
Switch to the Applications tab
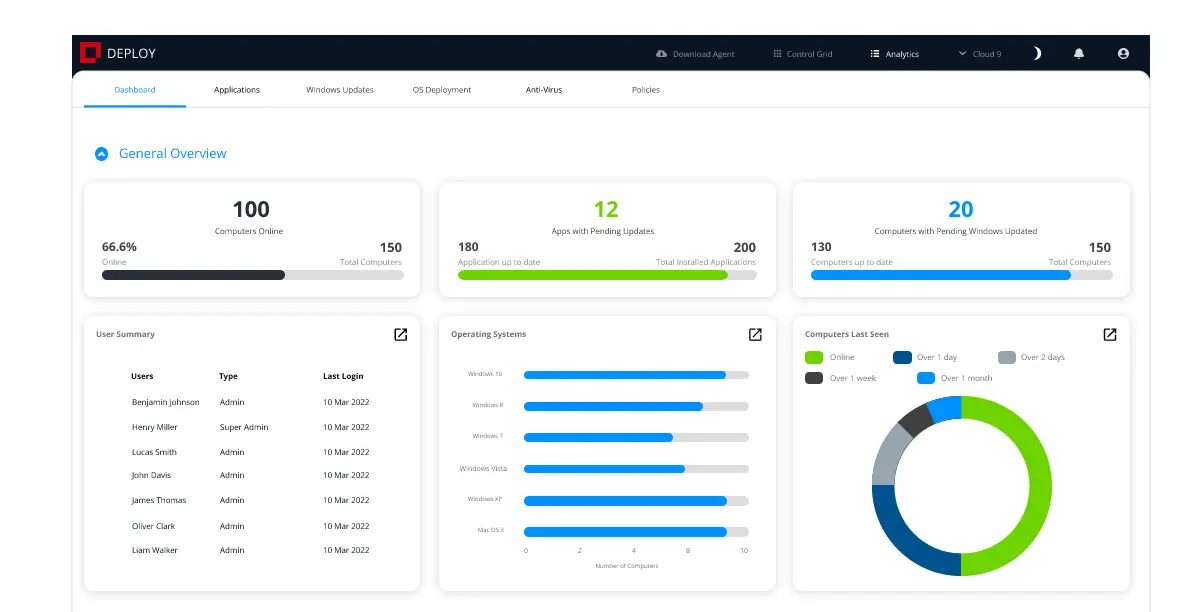point(237,90)
